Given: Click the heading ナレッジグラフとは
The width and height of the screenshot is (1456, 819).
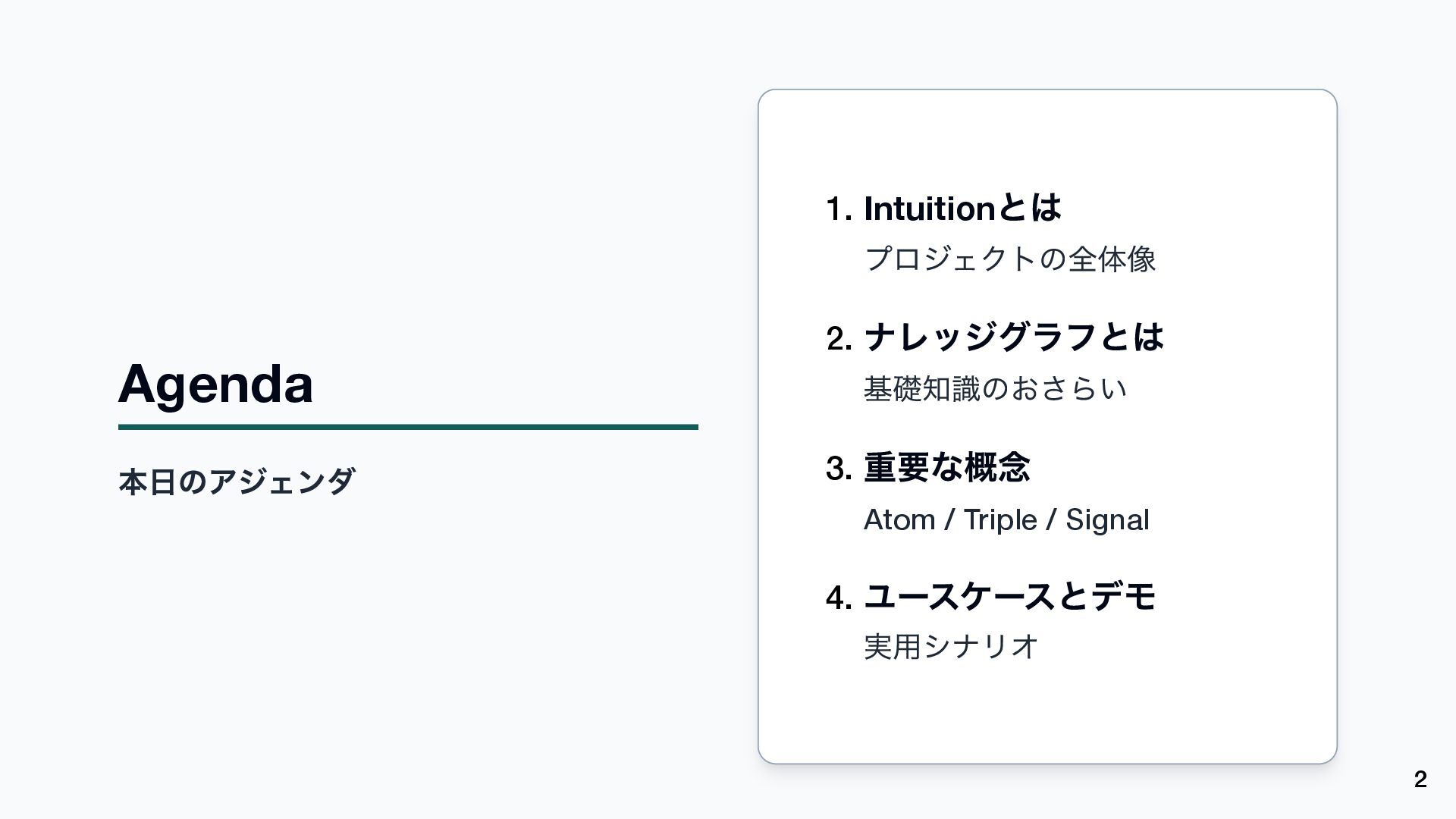Looking at the screenshot, I should tap(1013, 337).
